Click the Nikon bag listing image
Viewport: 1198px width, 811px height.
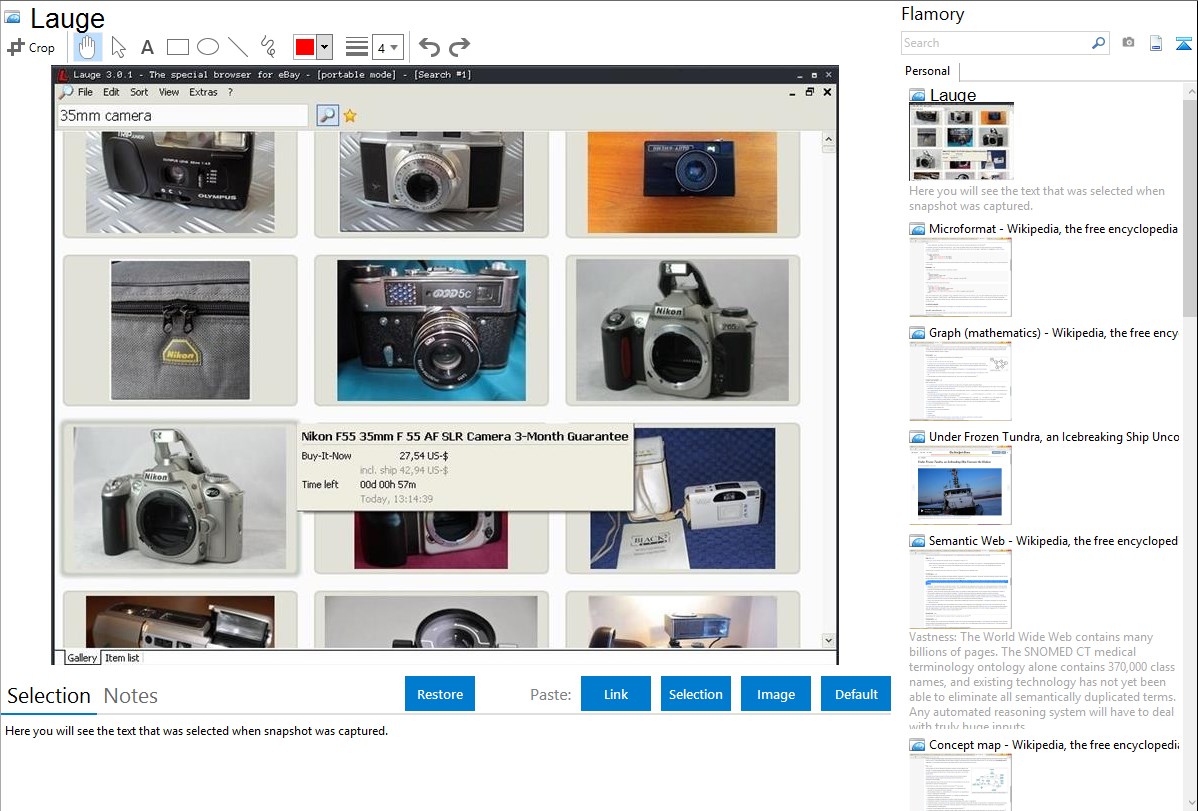click(x=180, y=330)
